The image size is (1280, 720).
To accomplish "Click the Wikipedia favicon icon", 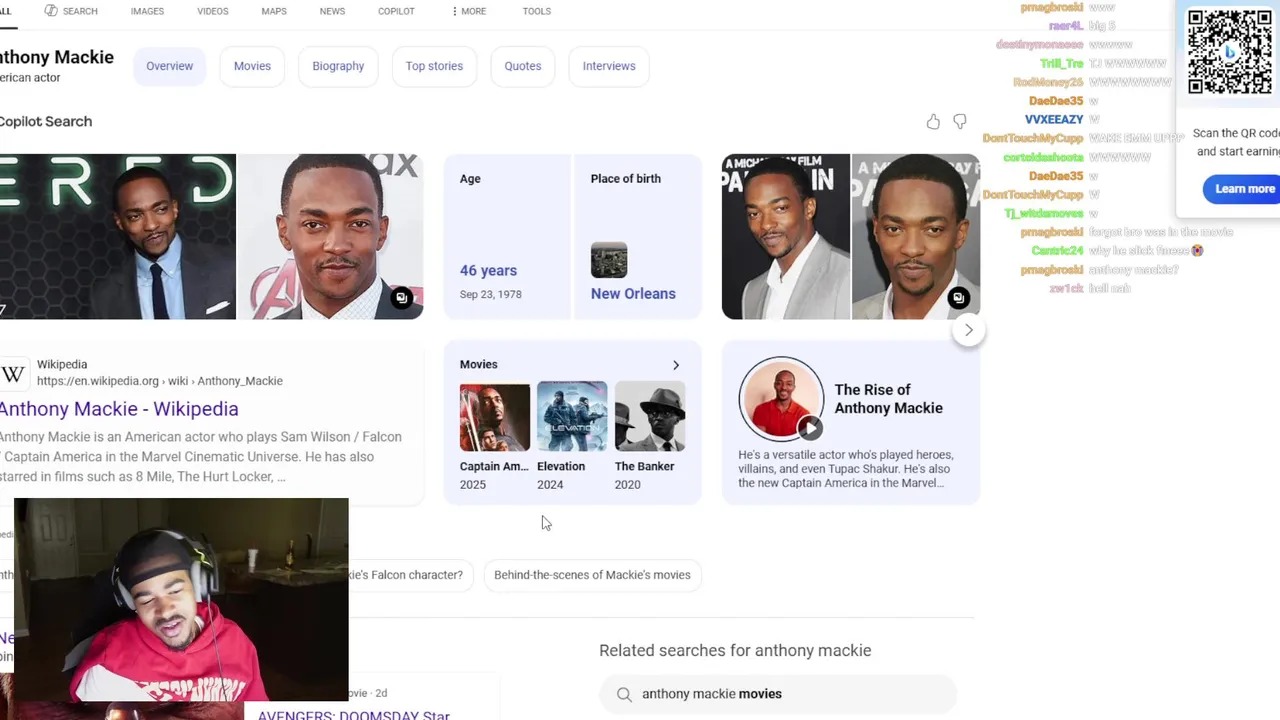I will 13,374.
